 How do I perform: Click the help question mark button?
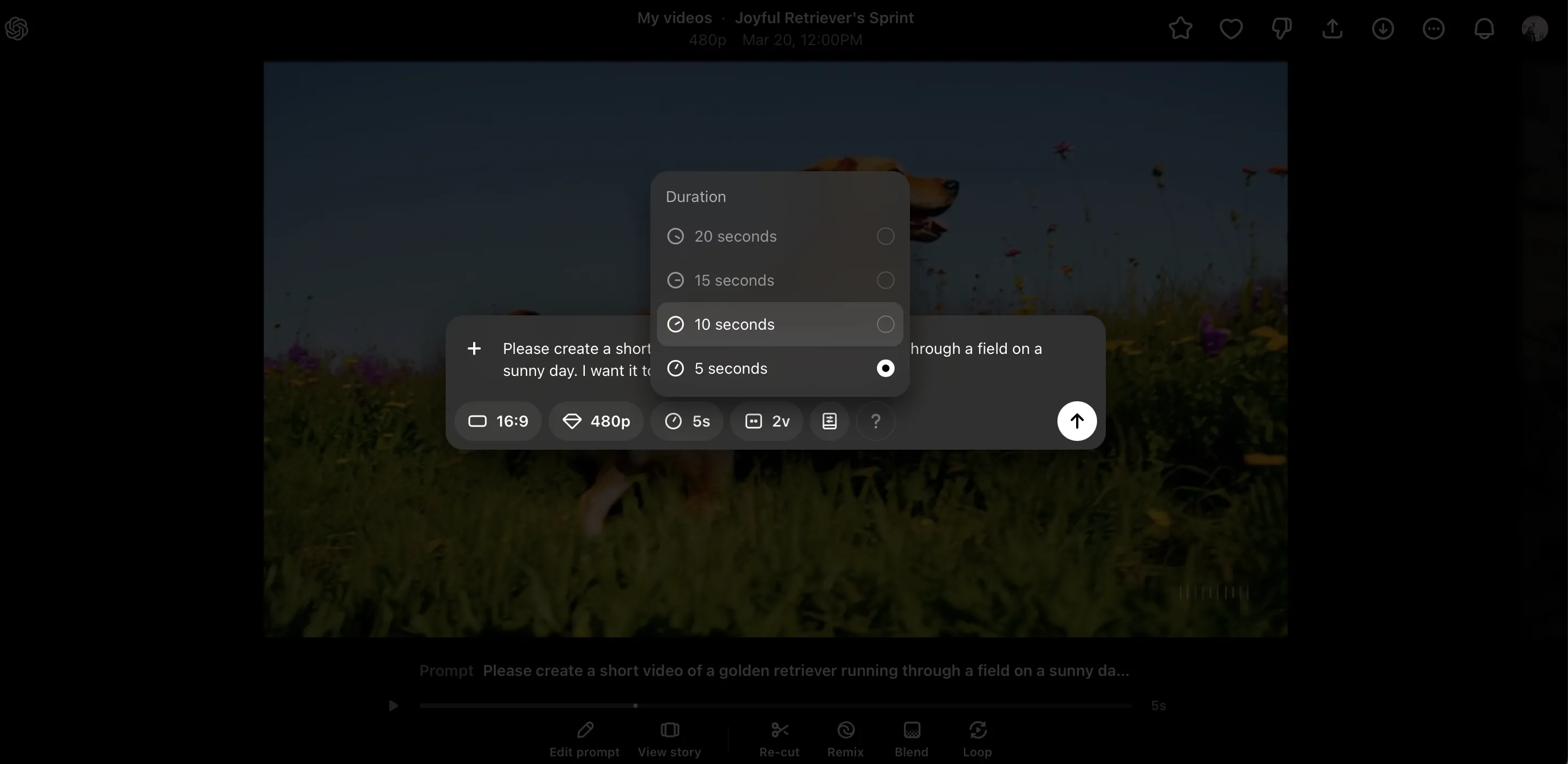coord(875,421)
